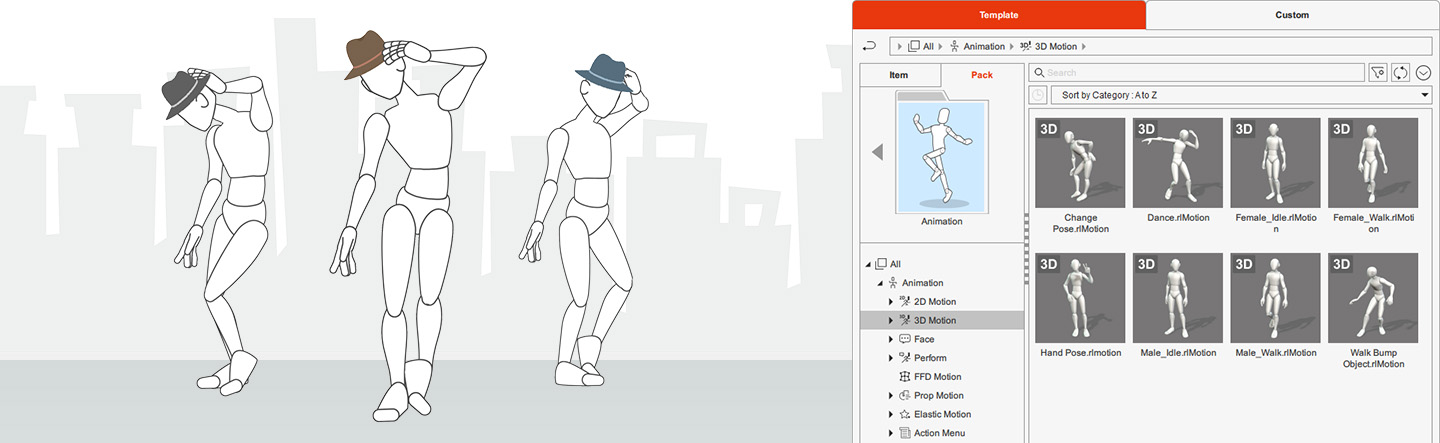Click the refresh content icon
Viewport: 1440px width, 443px height.
(x=1401, y=73)
